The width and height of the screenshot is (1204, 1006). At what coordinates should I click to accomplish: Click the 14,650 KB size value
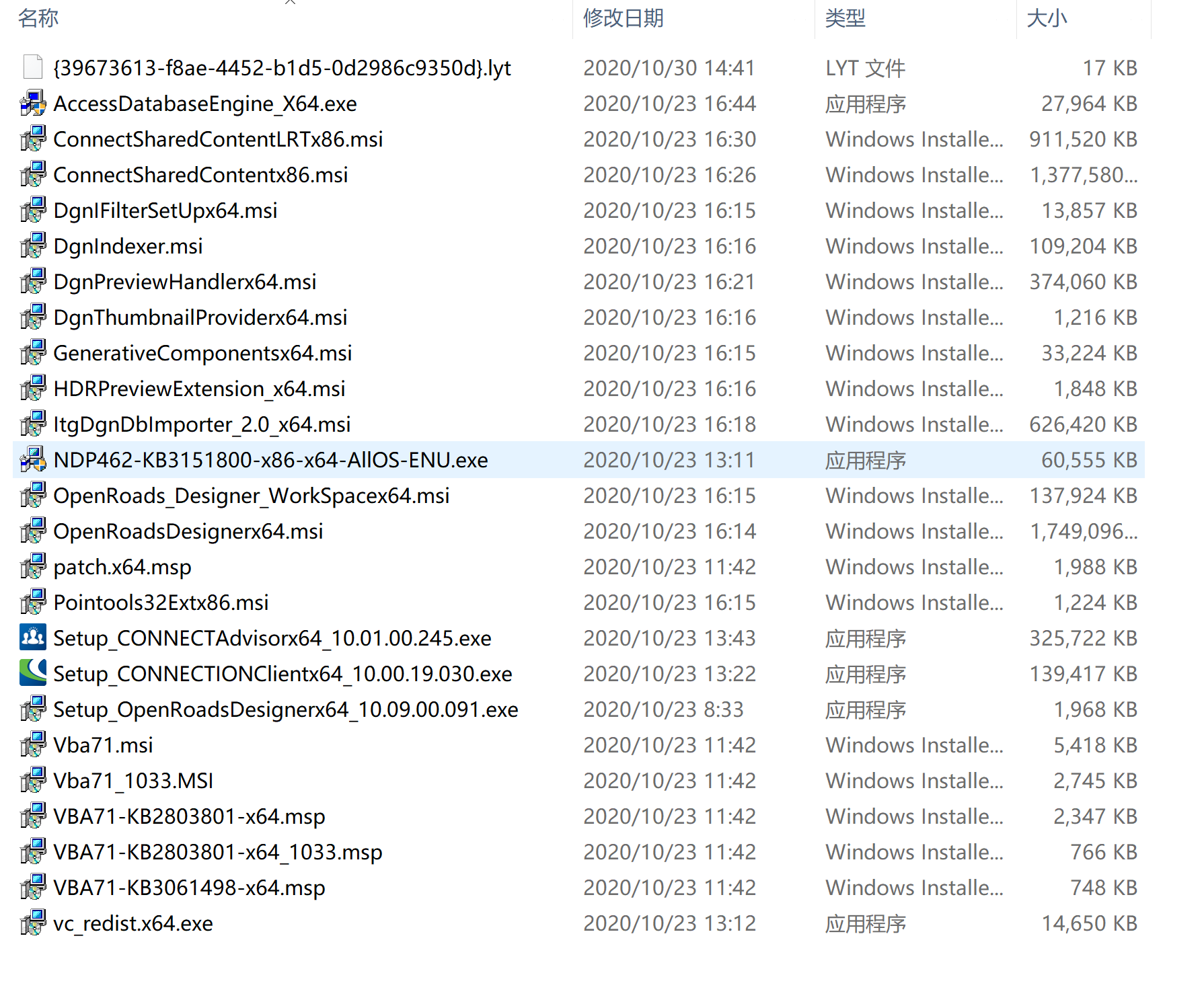click(1090, 923)
